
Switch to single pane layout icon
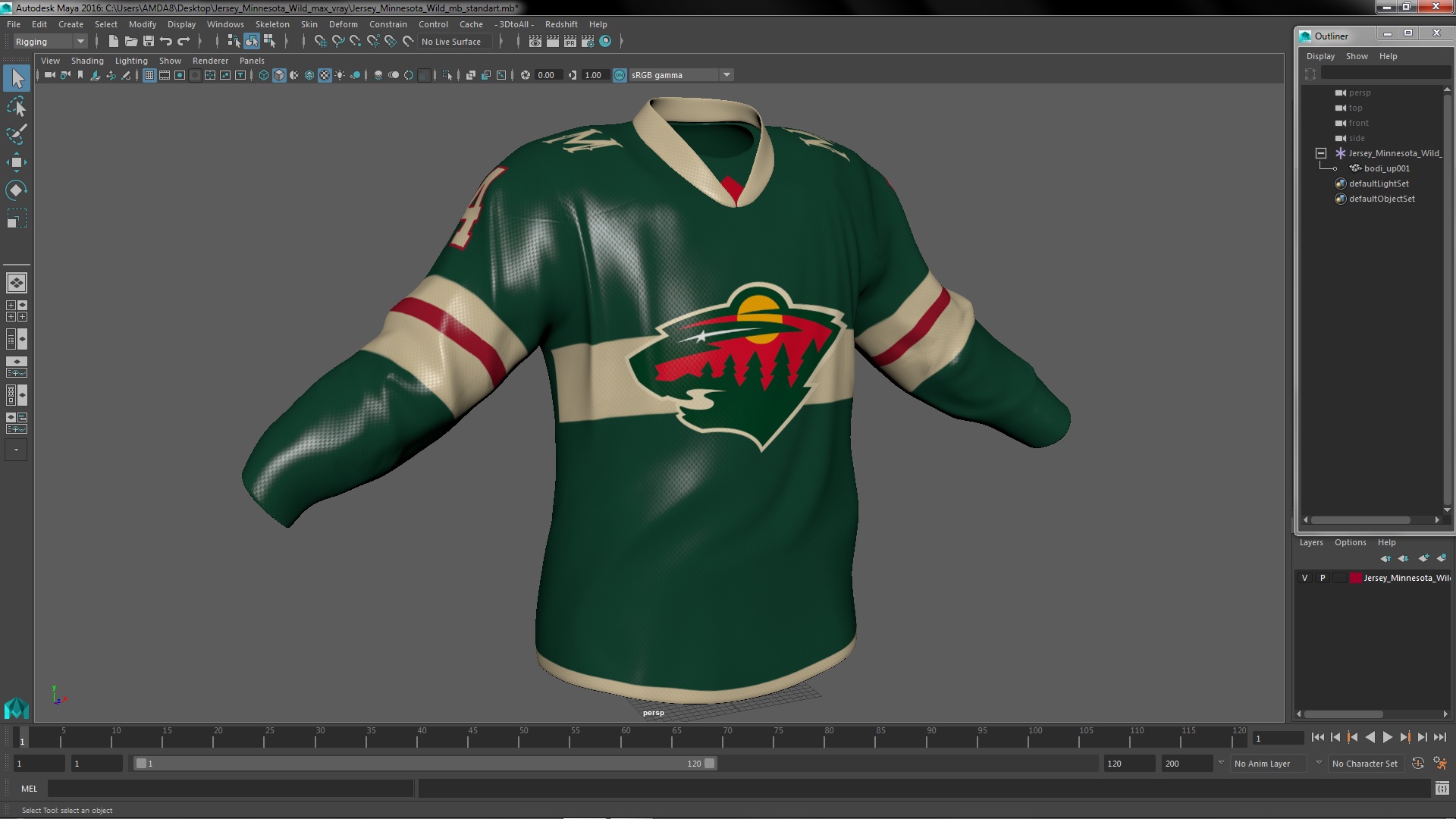pos(17,283)
